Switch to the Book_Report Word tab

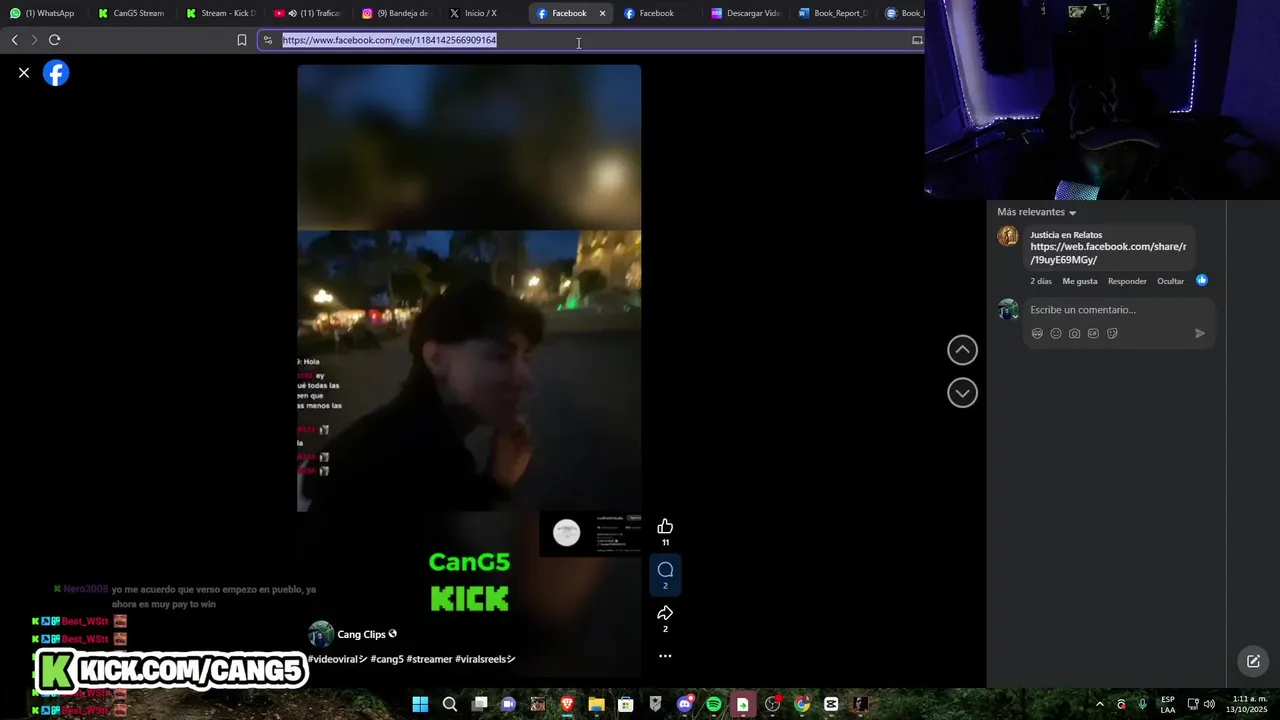pos(833,13)
